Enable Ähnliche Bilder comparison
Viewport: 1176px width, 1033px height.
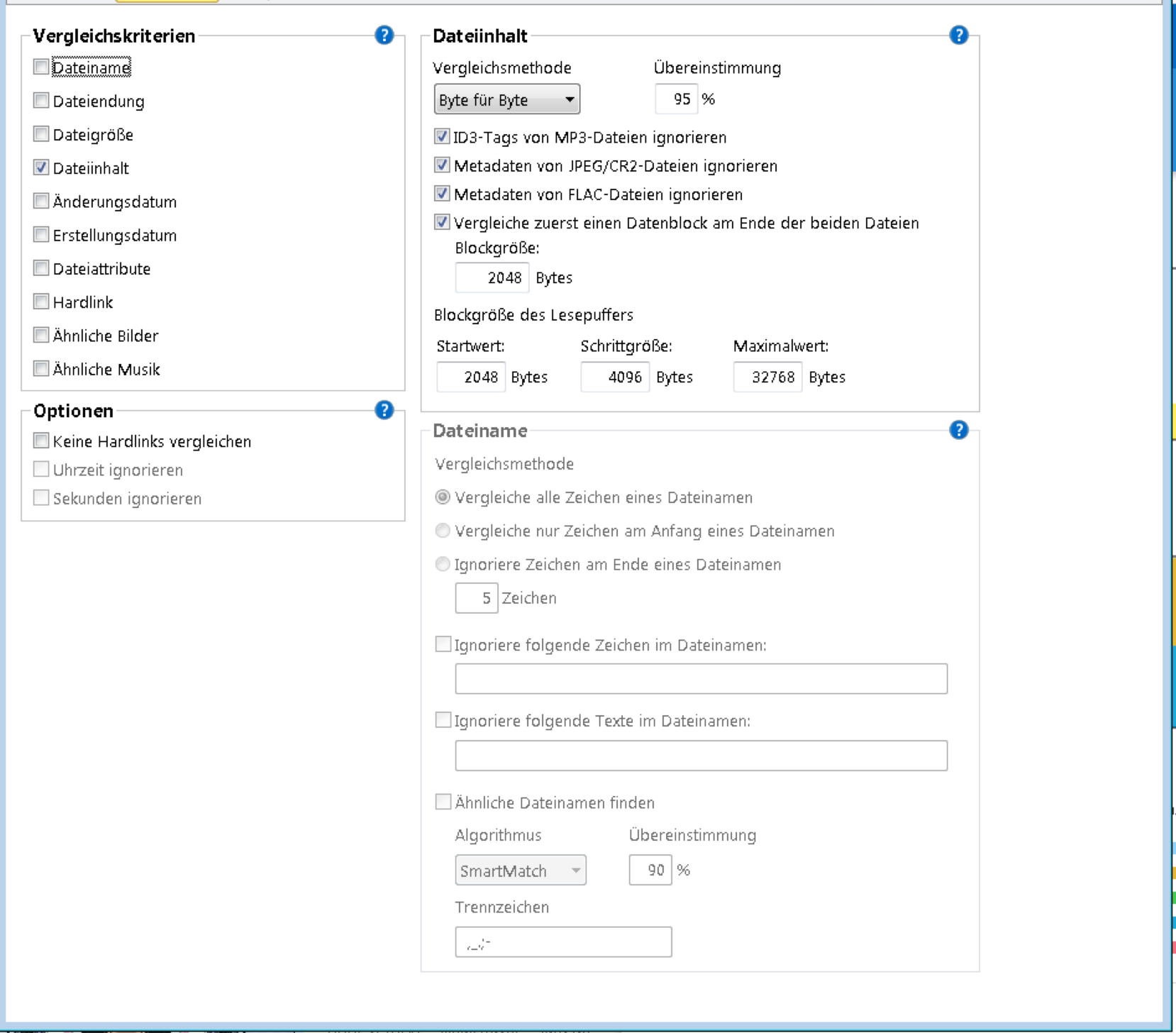42,336
